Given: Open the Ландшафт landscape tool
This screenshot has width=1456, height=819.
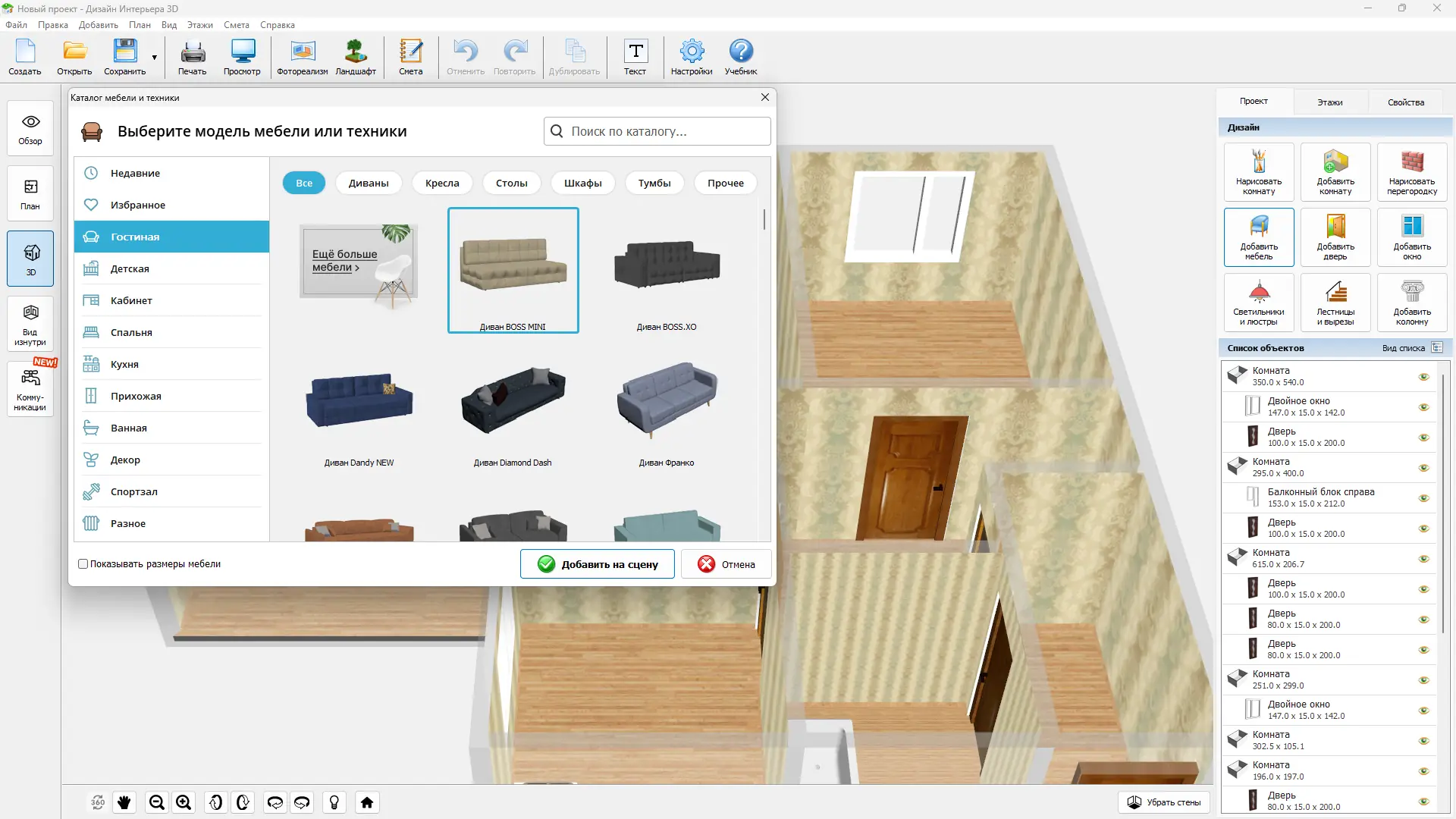Looking at the screenshot, I should click(x=356, y=58).
